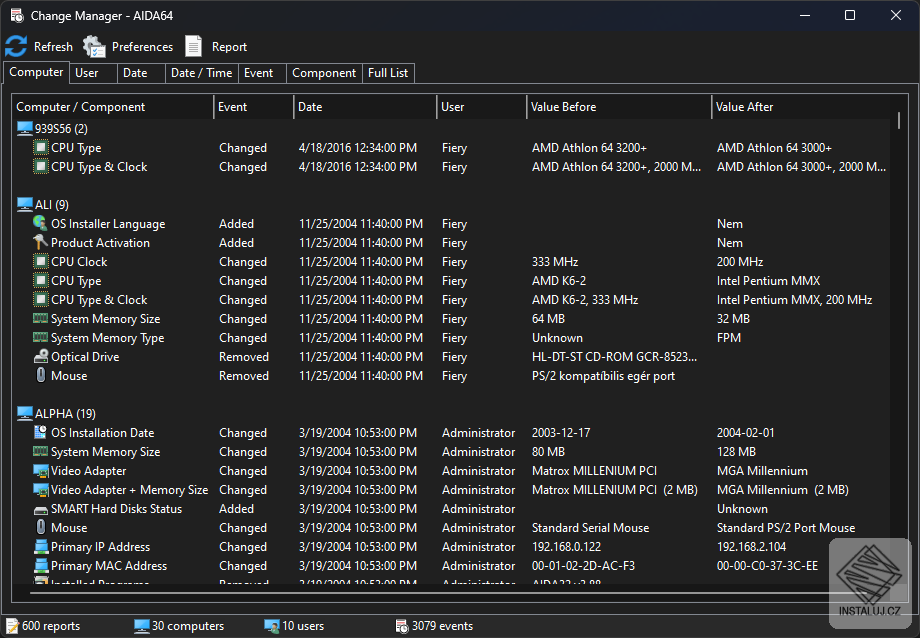Open the Date / Time tab
The image size is (920, 638).
201,73
